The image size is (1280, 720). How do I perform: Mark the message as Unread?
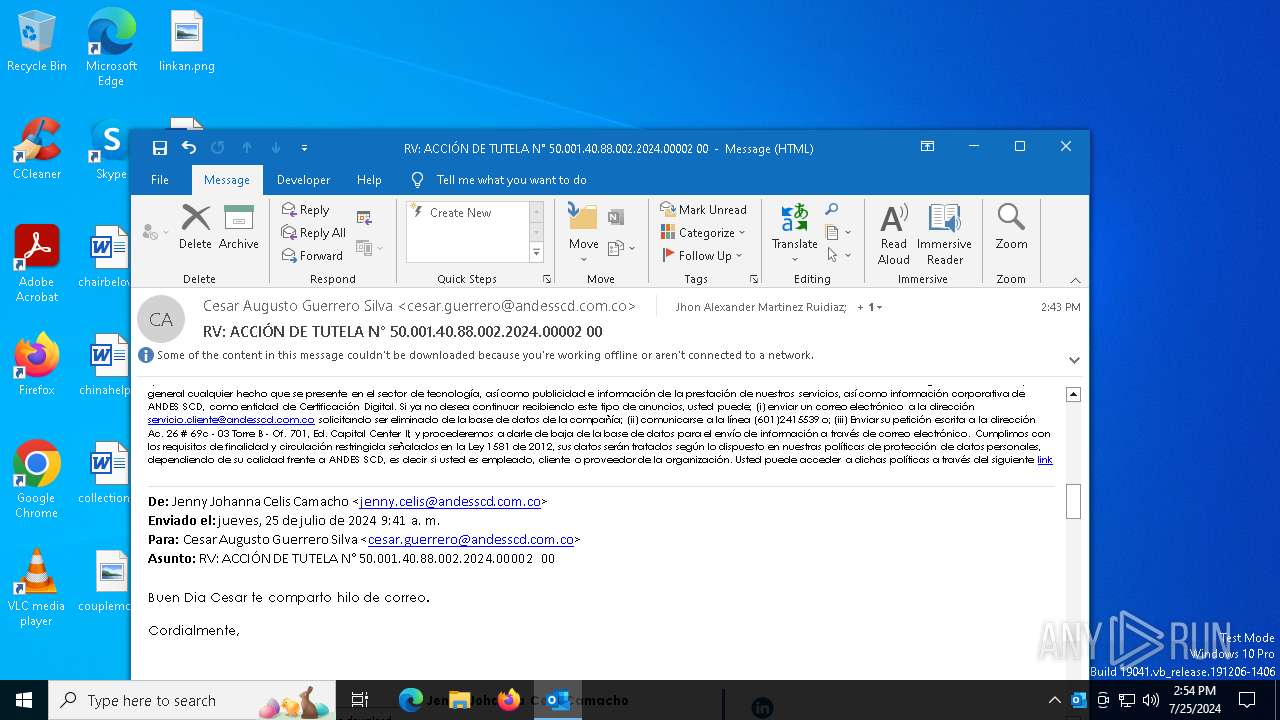[x=703, y=210]
